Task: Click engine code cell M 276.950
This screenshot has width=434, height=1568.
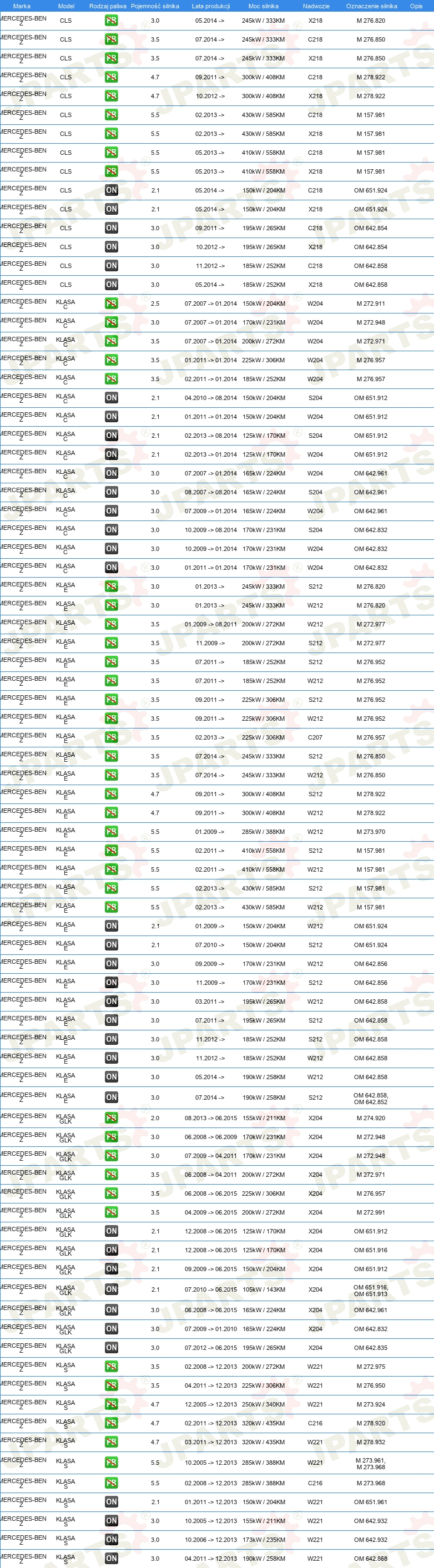Action: click(371, 1385)
